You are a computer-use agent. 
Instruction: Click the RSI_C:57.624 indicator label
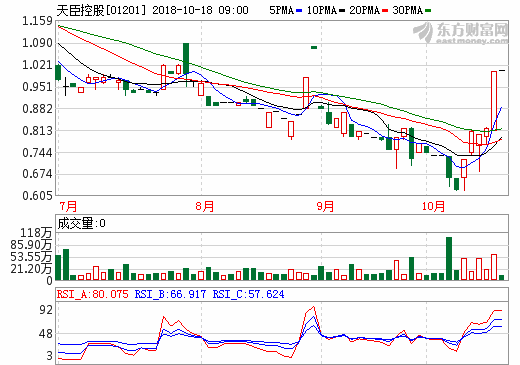pyautogui.click(x=248, y=294)
